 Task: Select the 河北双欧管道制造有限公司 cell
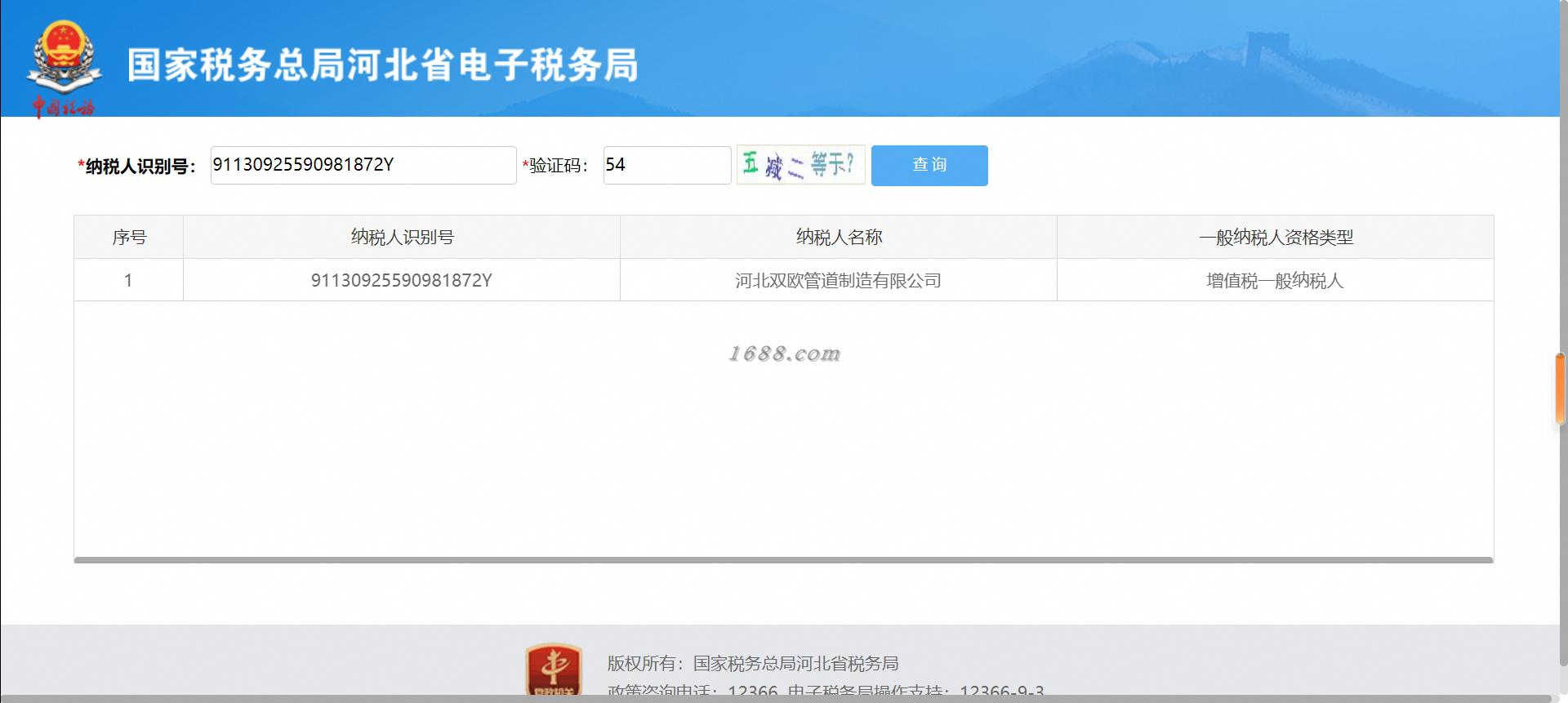(x=839, y=280)
